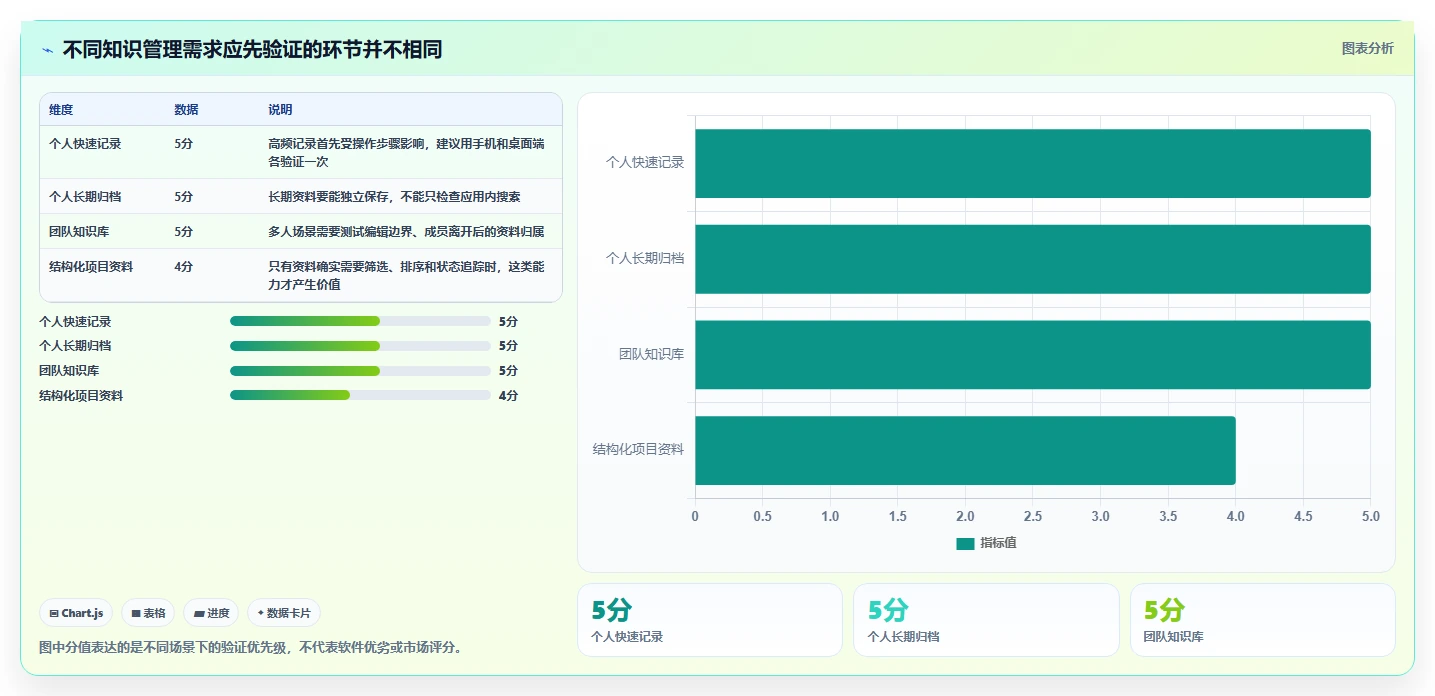Click the 团队知识库 chart bar
This screenshot has height=696, width=1435.
click(x=1033, y=355)
